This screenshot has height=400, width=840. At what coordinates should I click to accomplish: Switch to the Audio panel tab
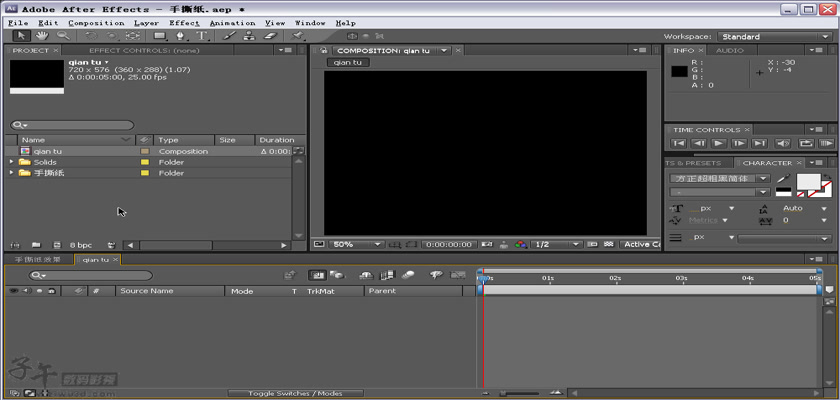730,50
